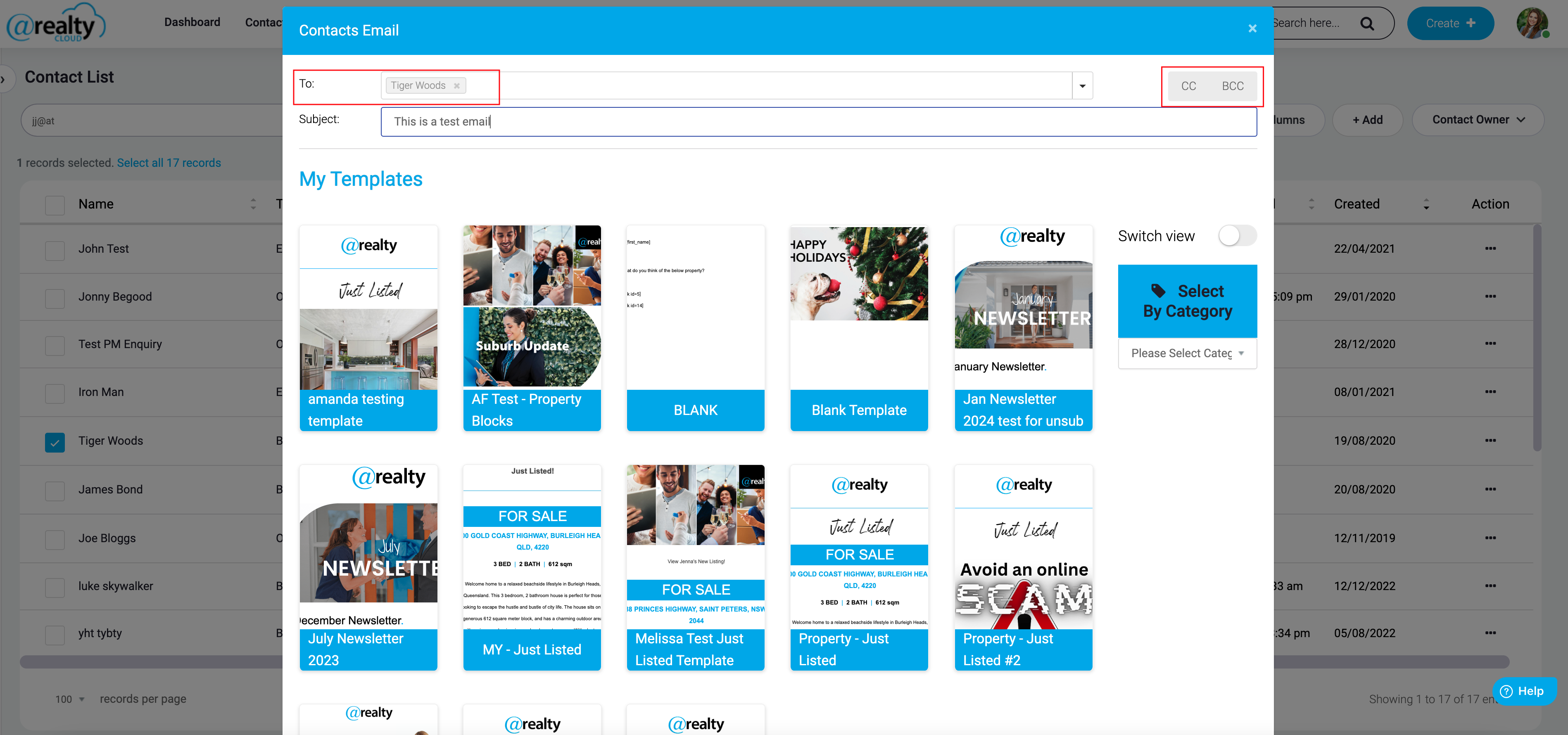Select the Blank Template holiday card

[x=859, y=329]
